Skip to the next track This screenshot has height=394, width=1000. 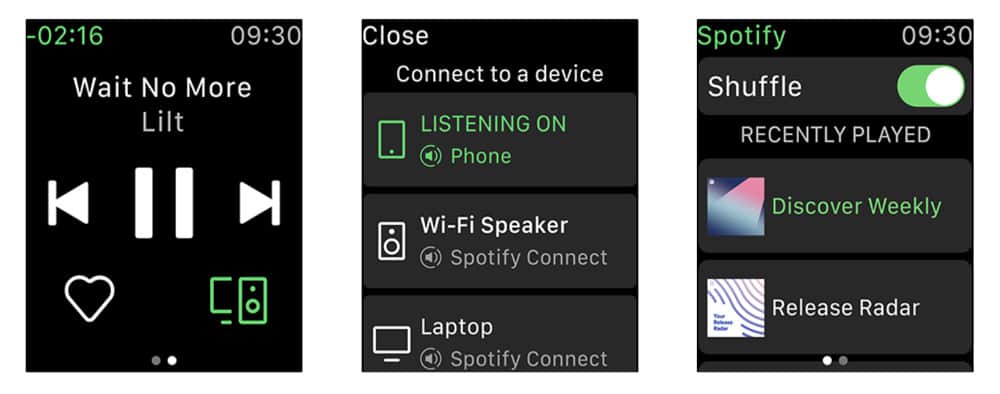click(x=260, y=203)
